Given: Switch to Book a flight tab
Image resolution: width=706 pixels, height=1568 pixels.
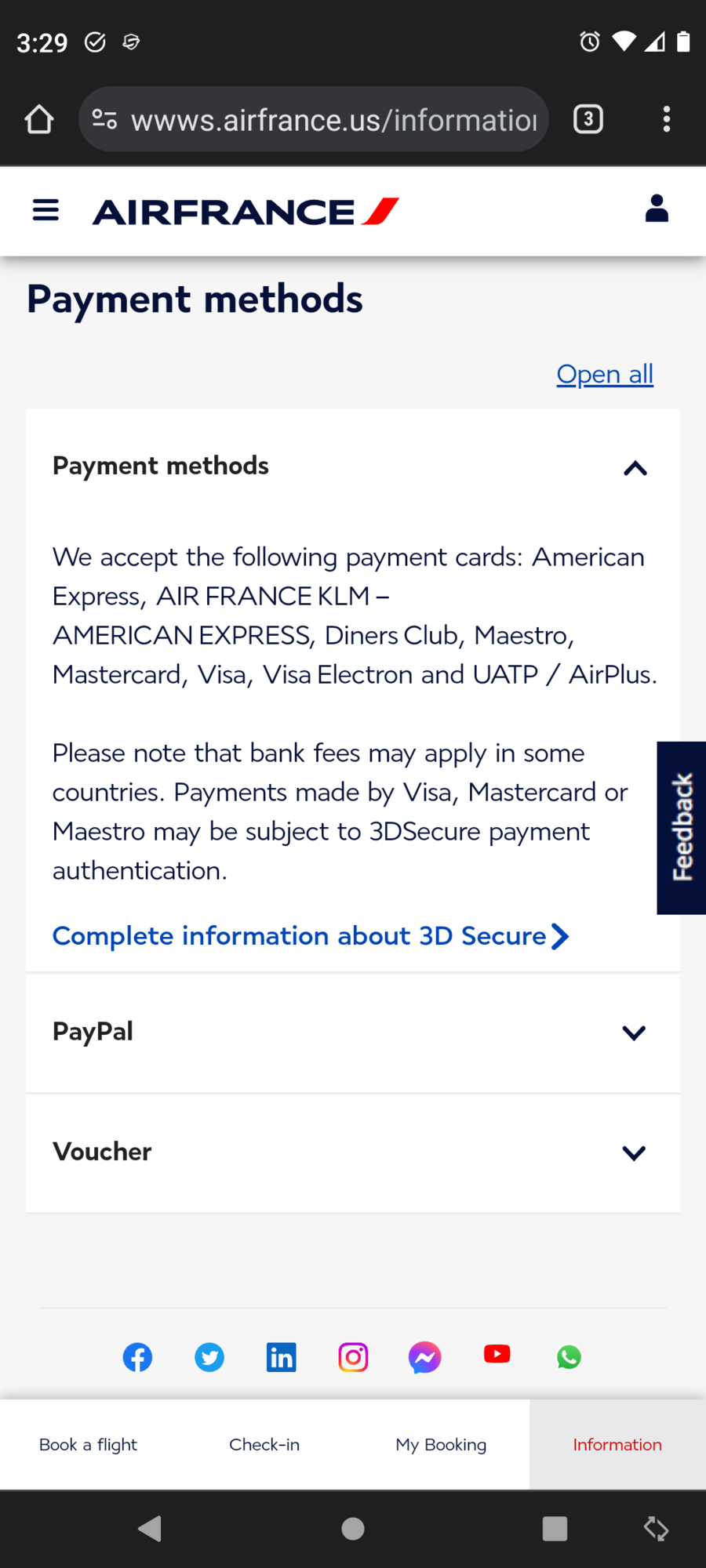Looking at the screenshot, I should pyautogui.click(x=88, y=1444).
